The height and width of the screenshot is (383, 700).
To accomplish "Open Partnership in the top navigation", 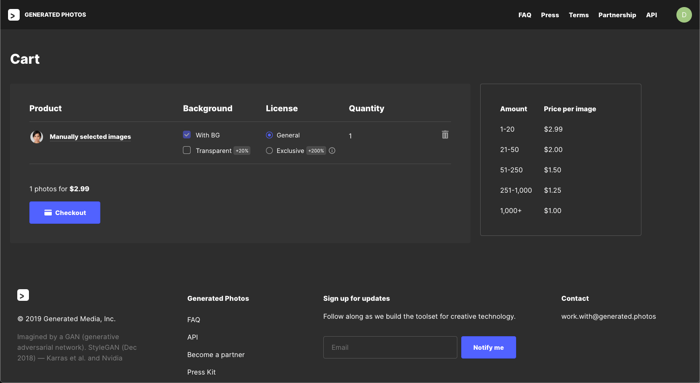I will [x=617, y=15].
